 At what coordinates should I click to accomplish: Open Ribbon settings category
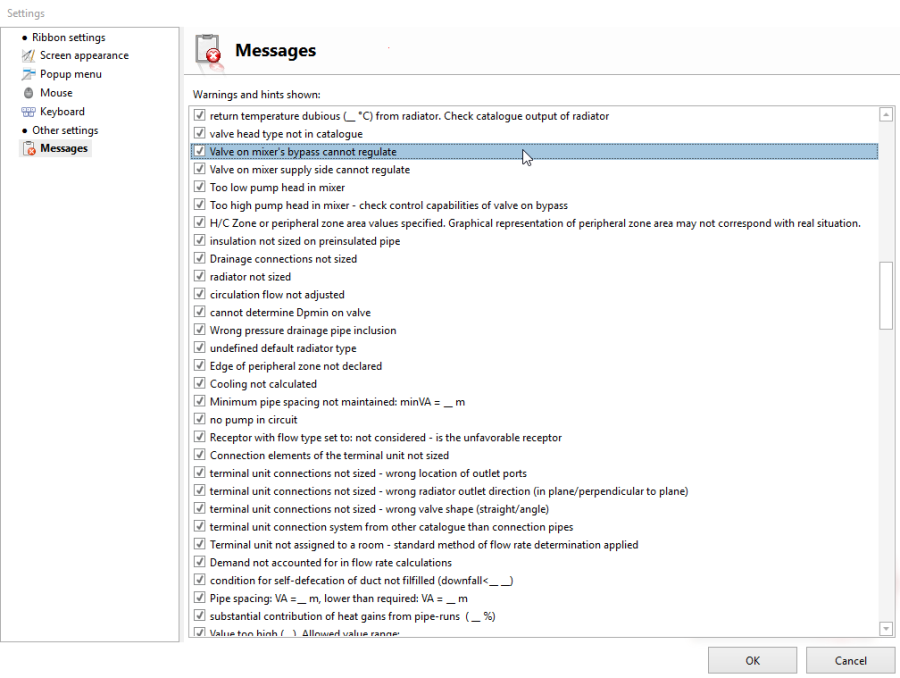click(x=68, y=37)
